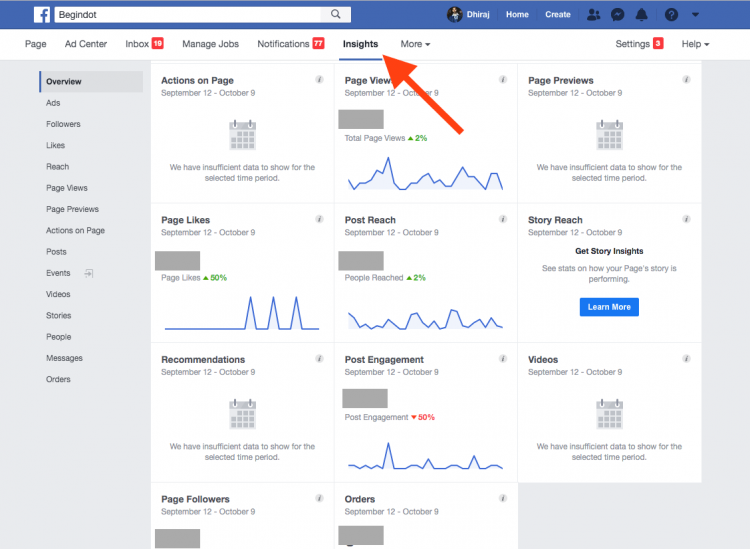750x549 pixels.
Task: Select Videos in the sidebar
Action: (x=58, y=295)
